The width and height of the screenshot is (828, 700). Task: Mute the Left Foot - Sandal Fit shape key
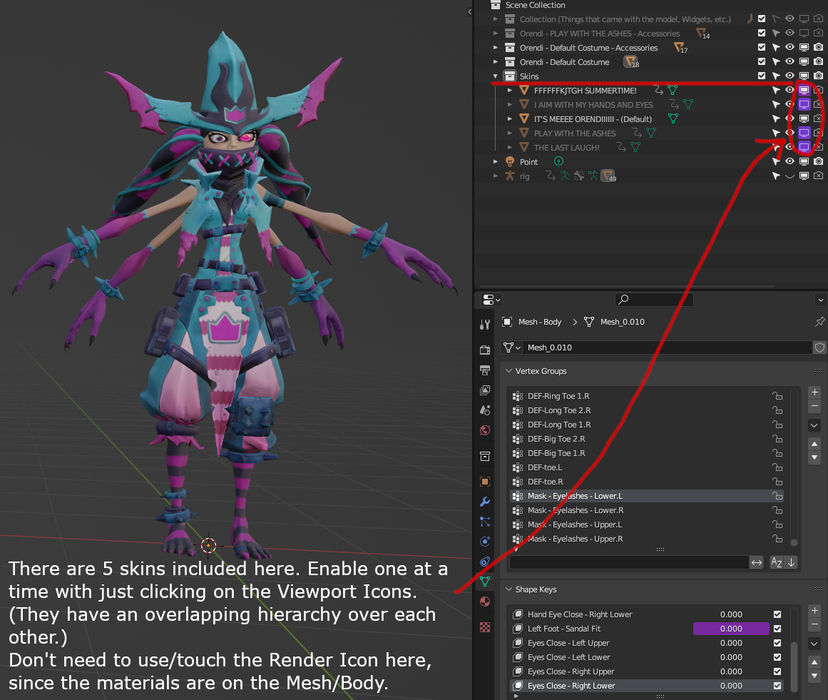777,629
